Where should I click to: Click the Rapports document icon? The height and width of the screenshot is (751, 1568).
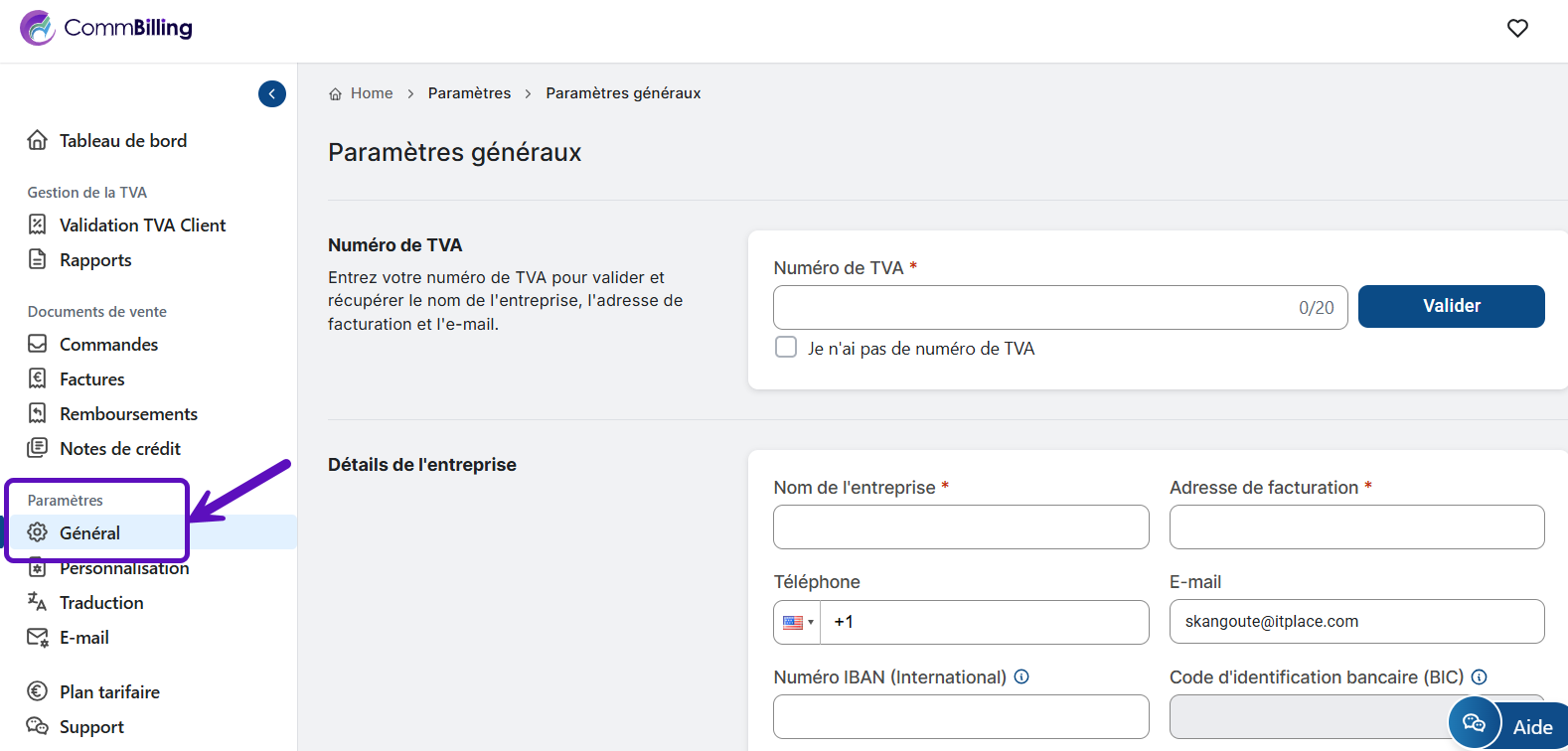click(x=38, y=260)
